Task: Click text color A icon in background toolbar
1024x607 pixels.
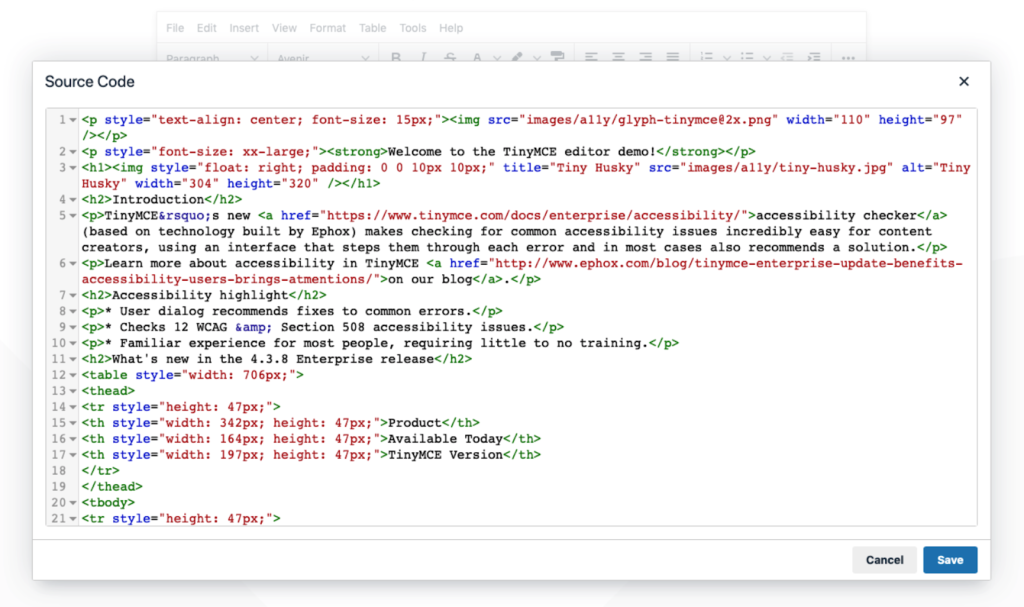Action: tap(477, 57)
